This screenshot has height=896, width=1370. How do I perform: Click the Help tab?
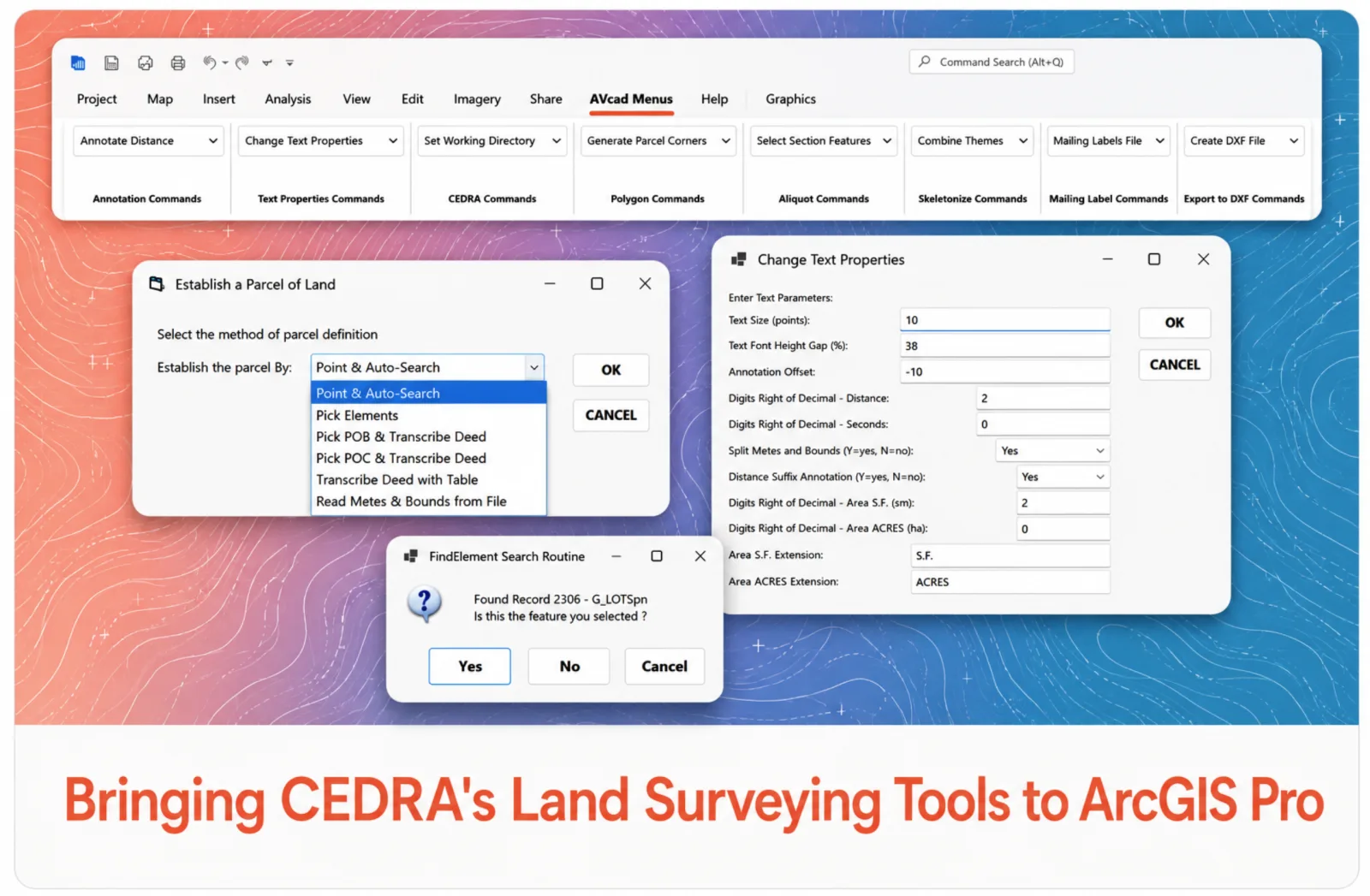click(714, 99)
